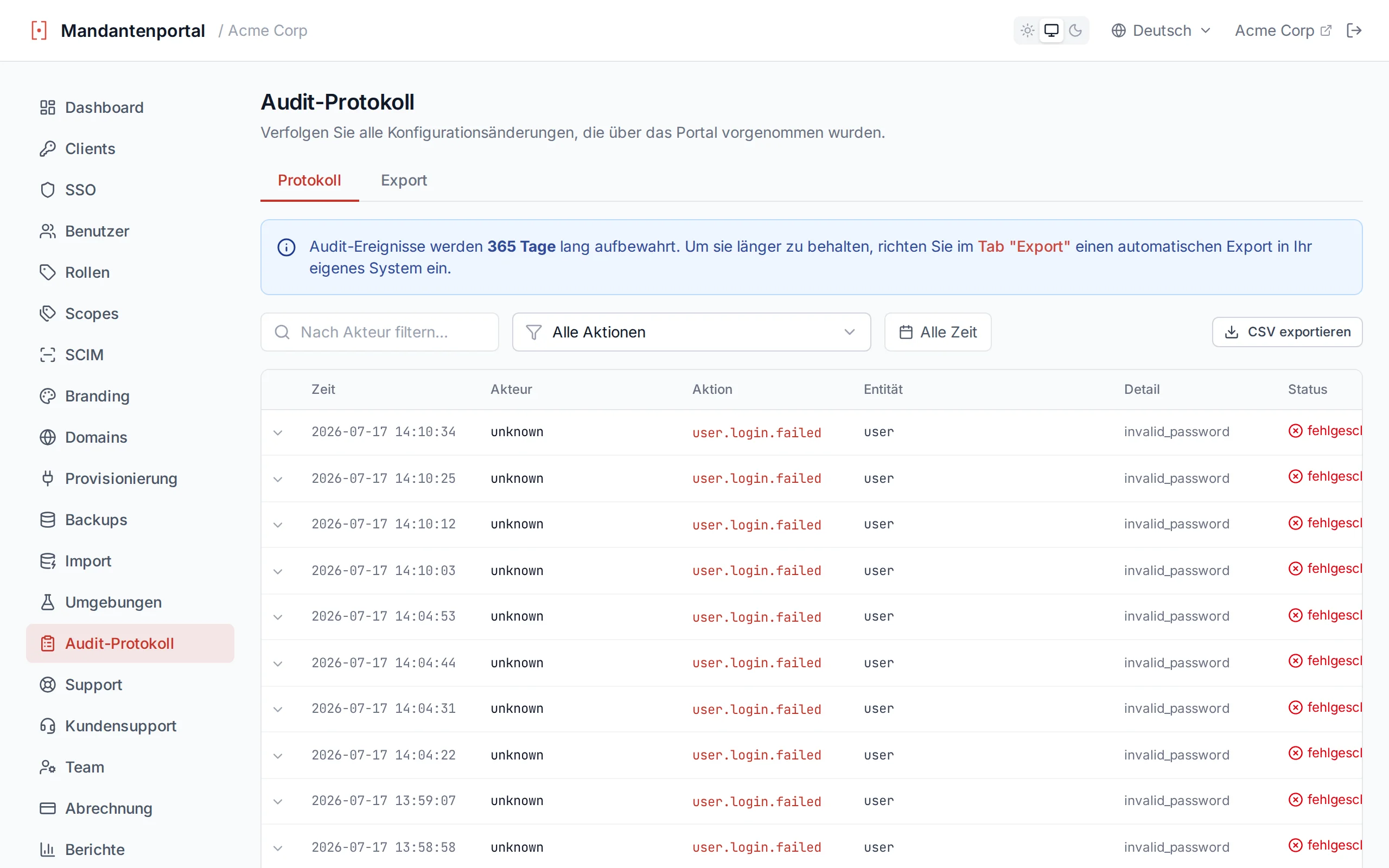Click failed status icon in 14:04:44 row
The width and height of the screenshot is (1389, 868).
(x=1295, y=661)
